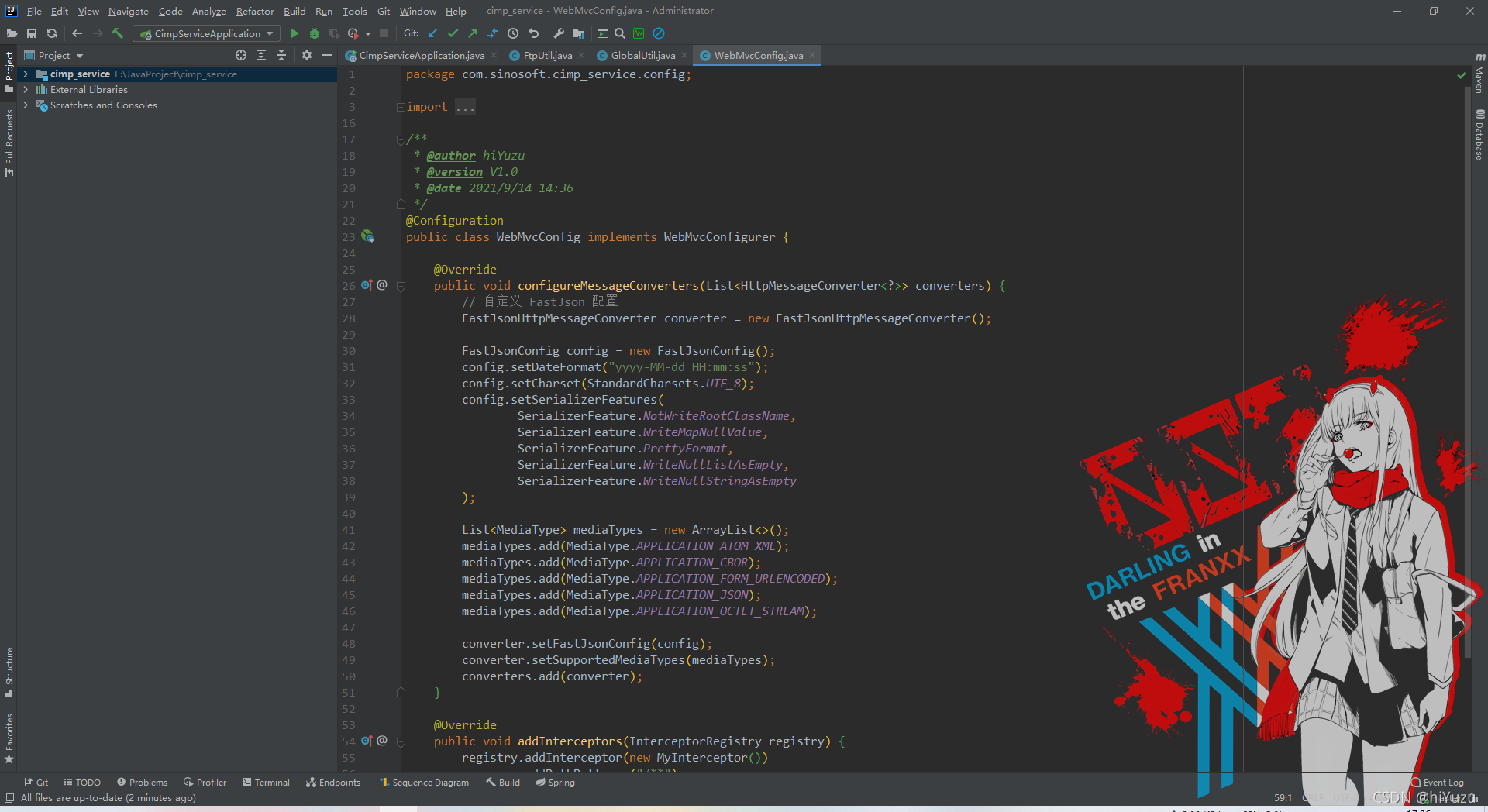Open dropdown arrow next to profiler run
The image size is (1488, 812).
point(368,33)
